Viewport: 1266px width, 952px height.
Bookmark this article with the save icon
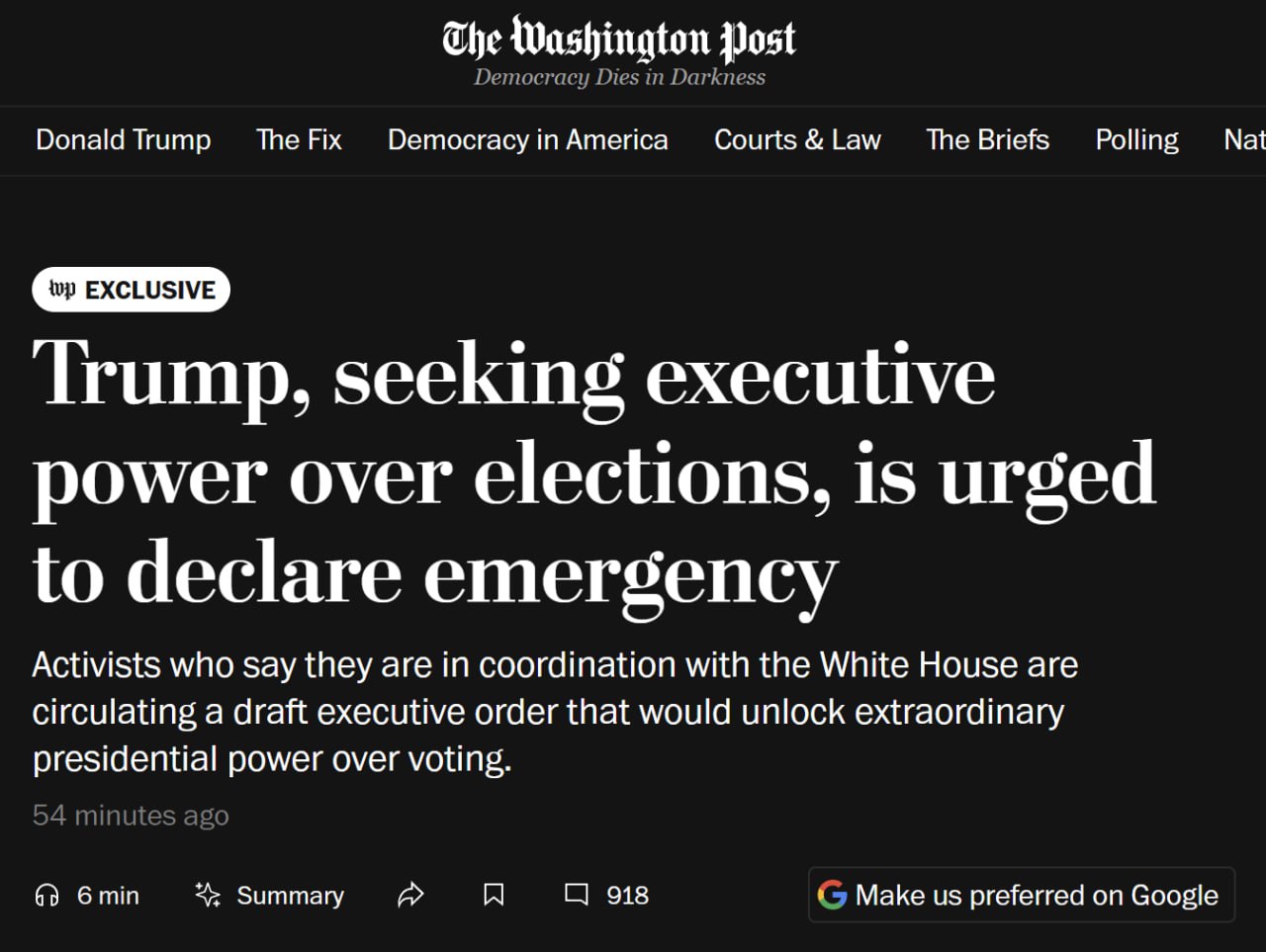tap(494, 896)
